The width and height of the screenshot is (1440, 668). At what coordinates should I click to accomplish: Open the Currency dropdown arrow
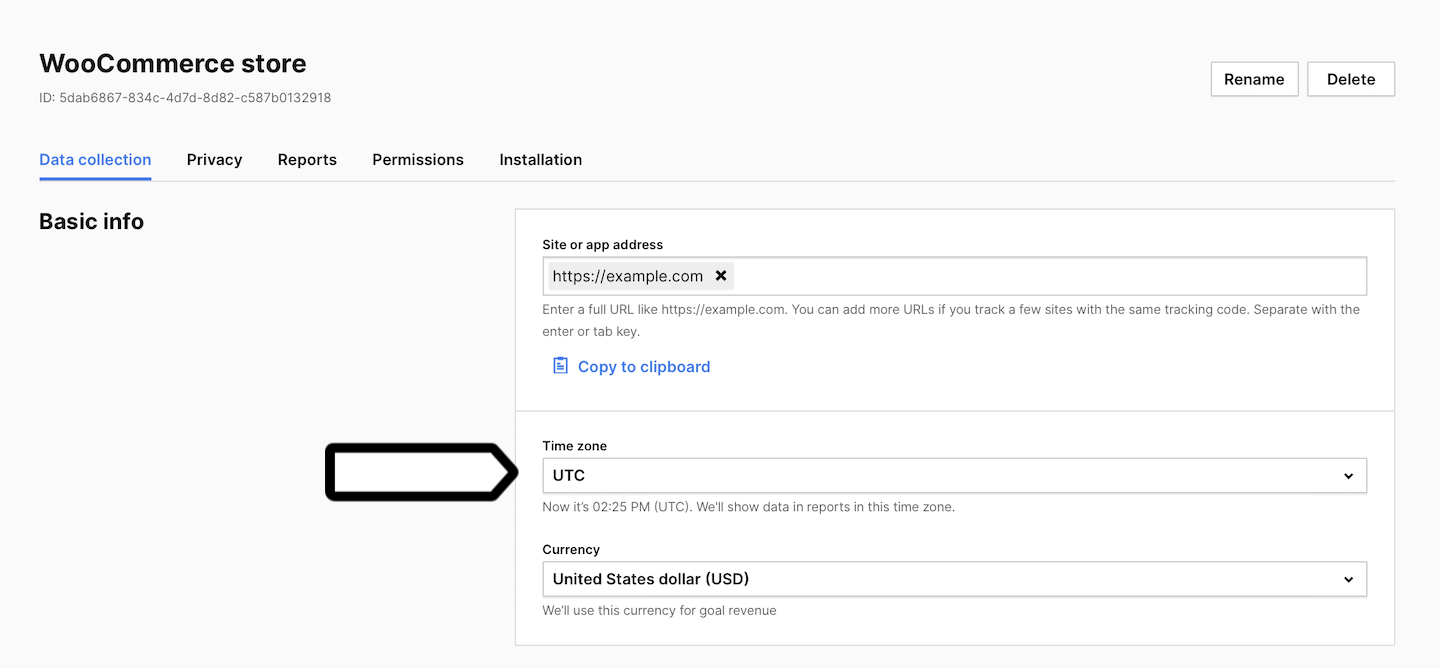[1348, 579]
